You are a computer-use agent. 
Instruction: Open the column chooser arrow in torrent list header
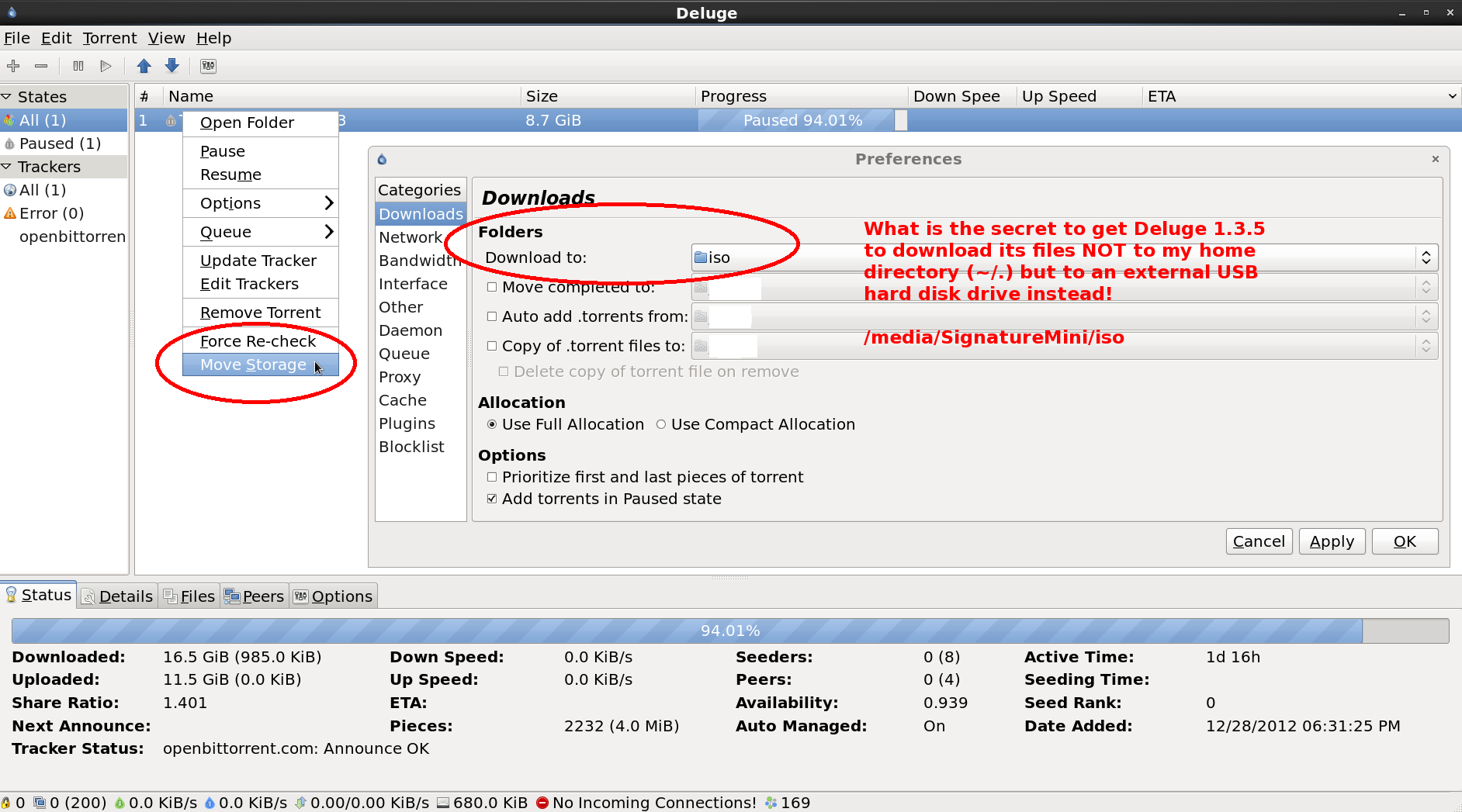(x=1452, y=96)
